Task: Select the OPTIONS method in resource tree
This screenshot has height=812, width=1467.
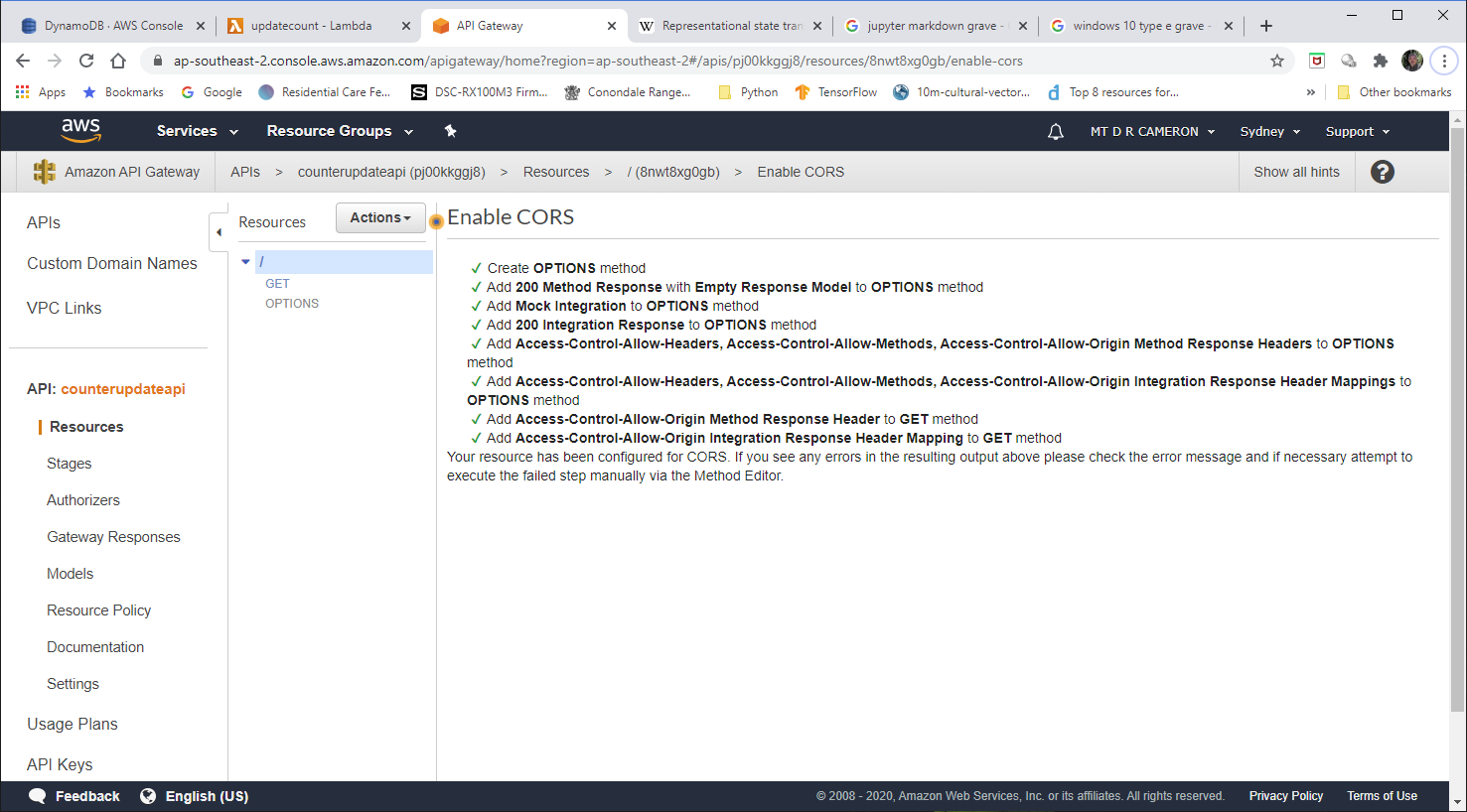Action: click(292, 304)
